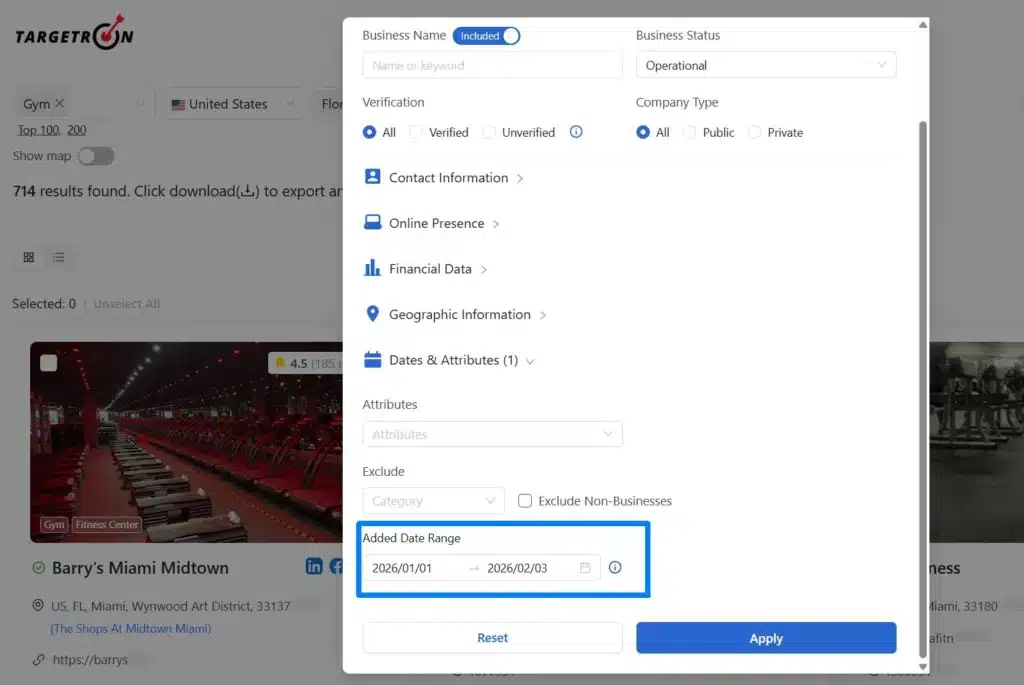Open Barry's Facebook page icon
Screen dimensions: 1024x685
click(x=337, y=567)
